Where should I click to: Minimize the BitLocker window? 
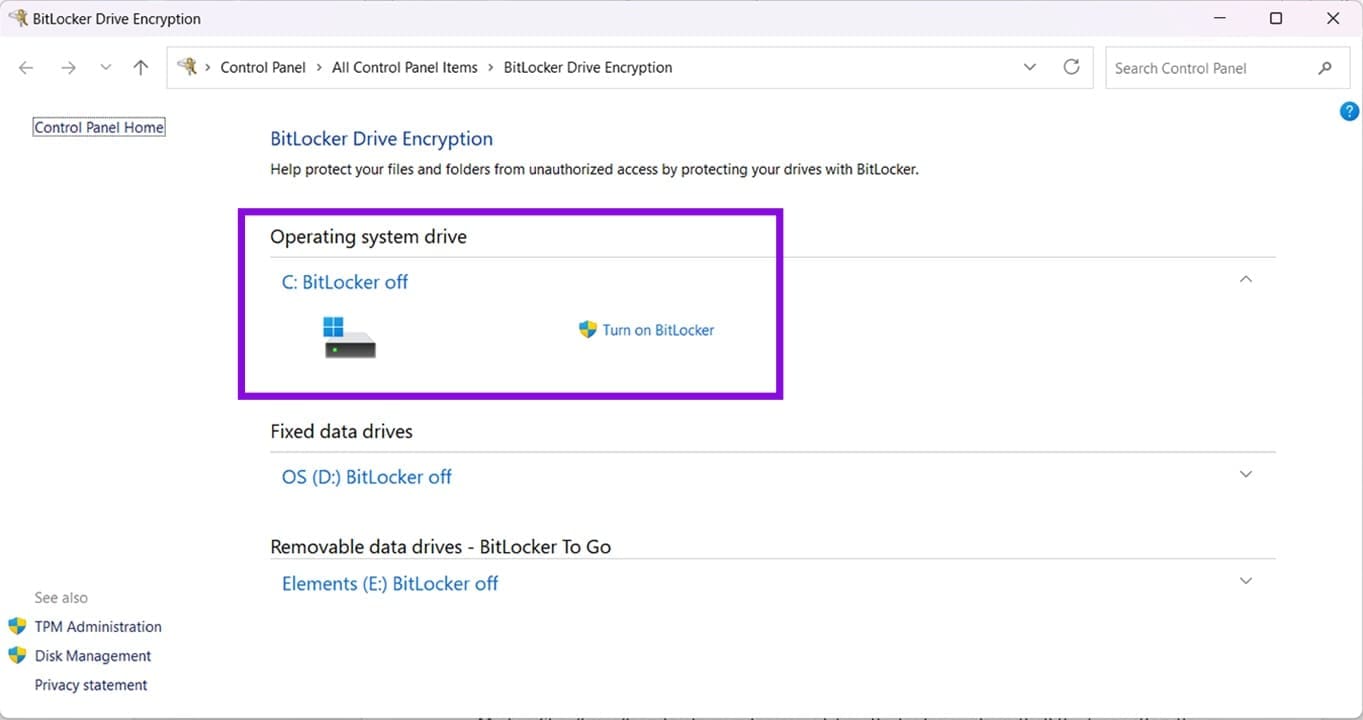click(x=1220, y=18)
